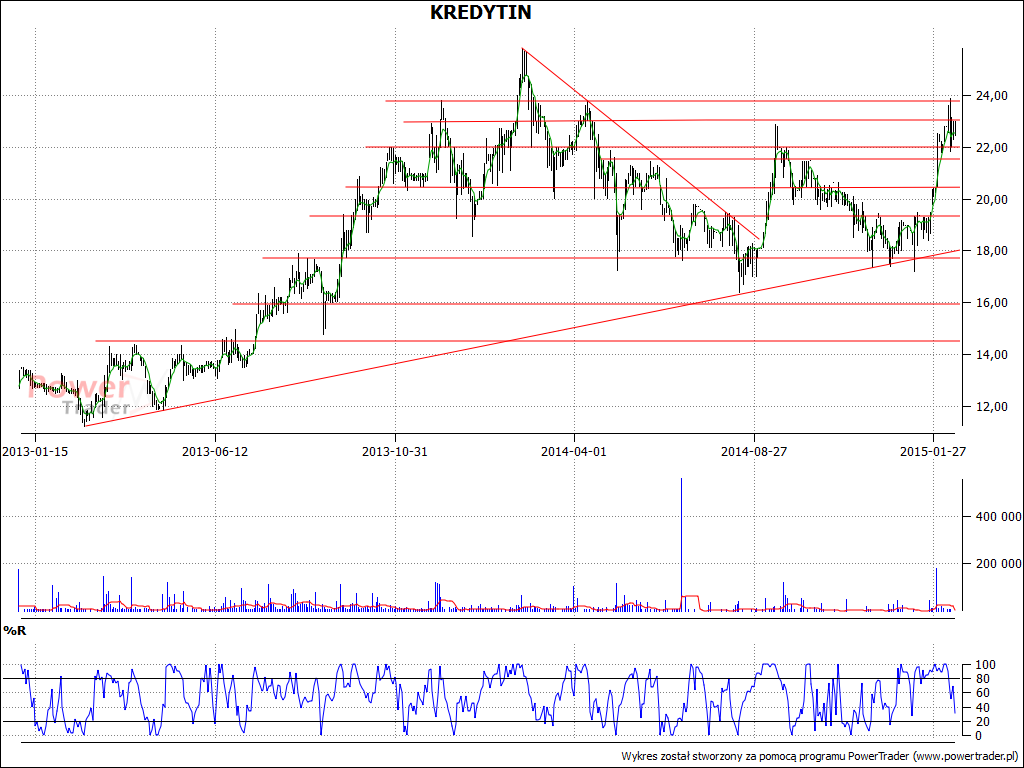Select the 16,00 price axis label
Image resolution: width=1024 pixels, height=768 pixels.
990,303
